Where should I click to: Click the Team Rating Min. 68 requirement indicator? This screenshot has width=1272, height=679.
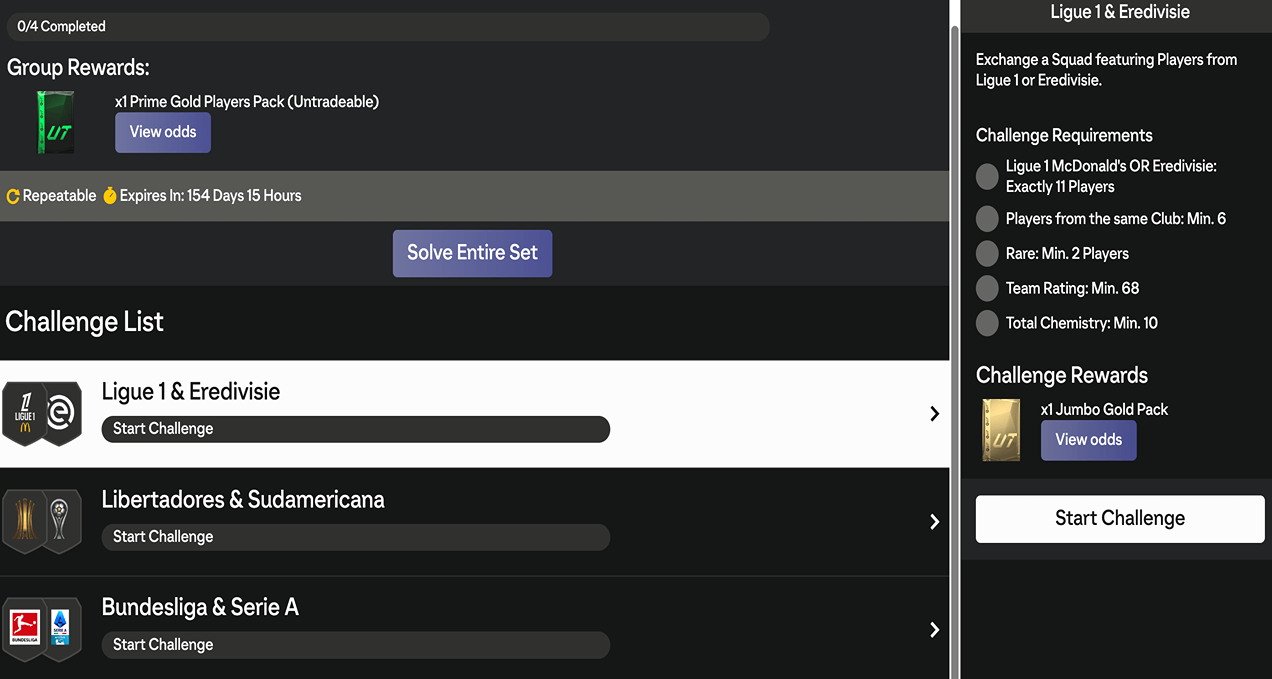coord(987,289)
